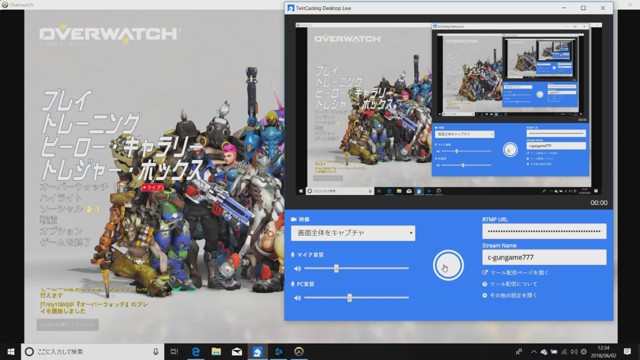
Task: Open the about tool broadcasting help link
Action: tap(510, 284)
